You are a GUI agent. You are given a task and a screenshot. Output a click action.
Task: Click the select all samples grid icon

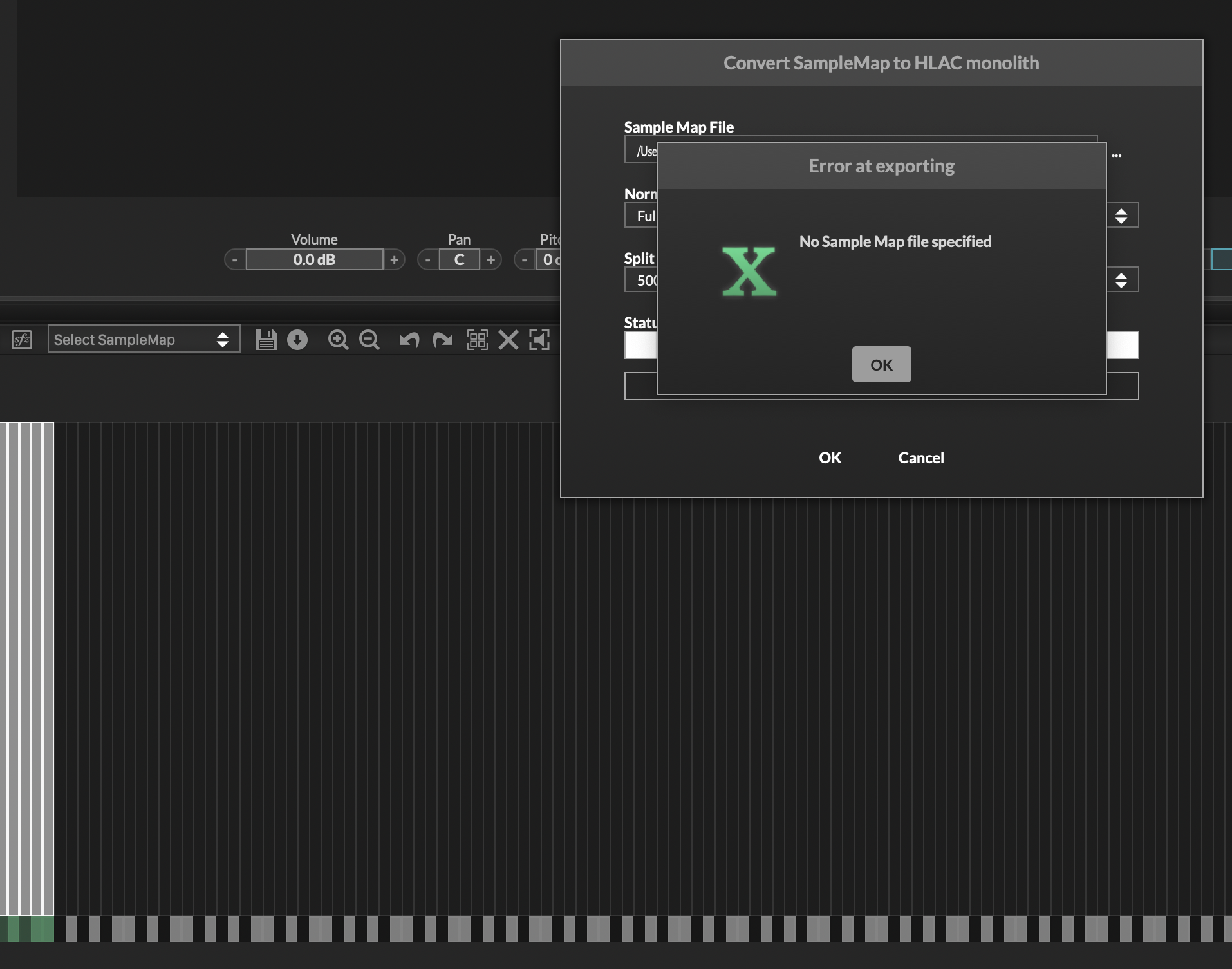(x=477, y=339)
